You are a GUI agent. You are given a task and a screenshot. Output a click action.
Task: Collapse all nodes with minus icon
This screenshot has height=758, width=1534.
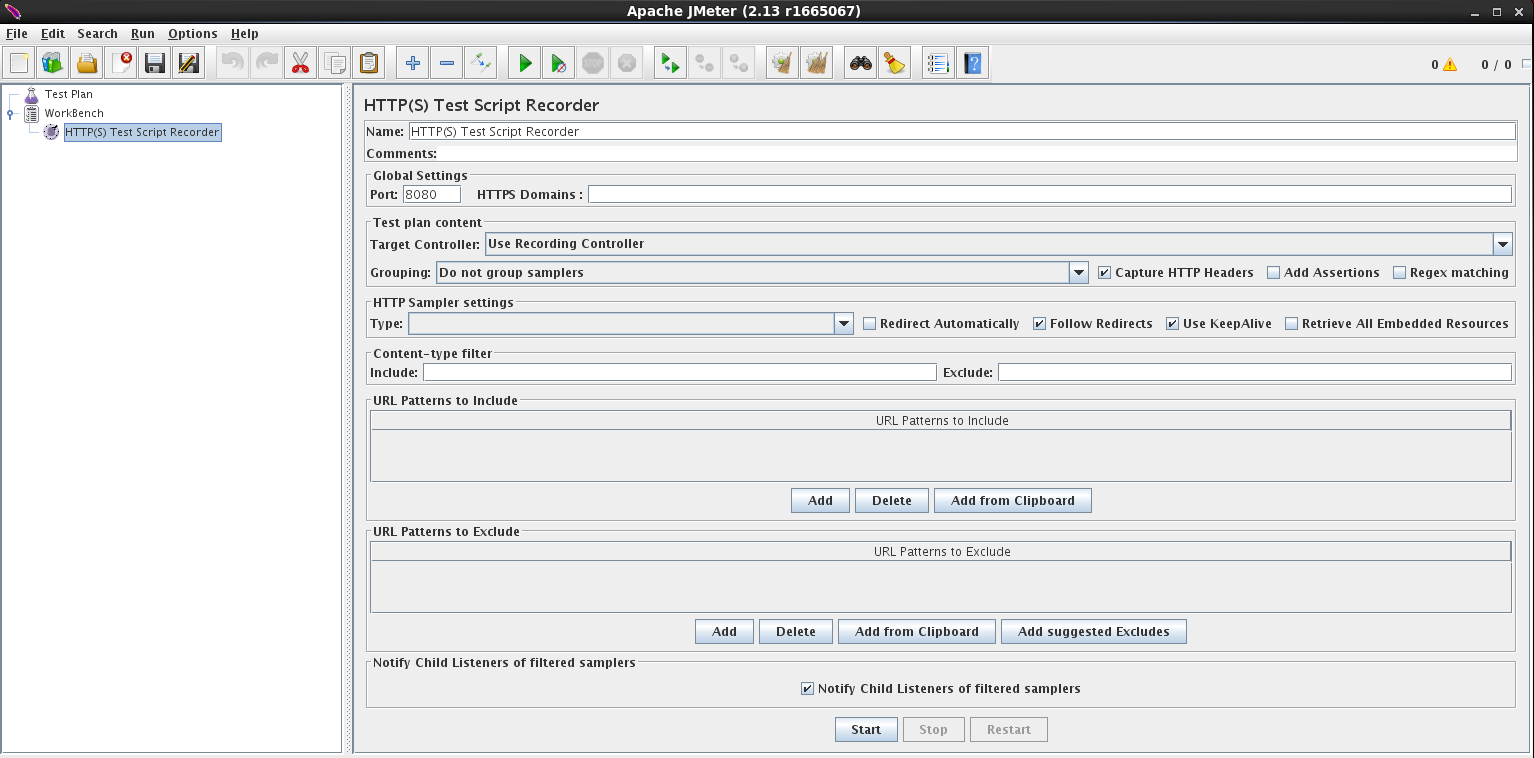tap(447, 63)
